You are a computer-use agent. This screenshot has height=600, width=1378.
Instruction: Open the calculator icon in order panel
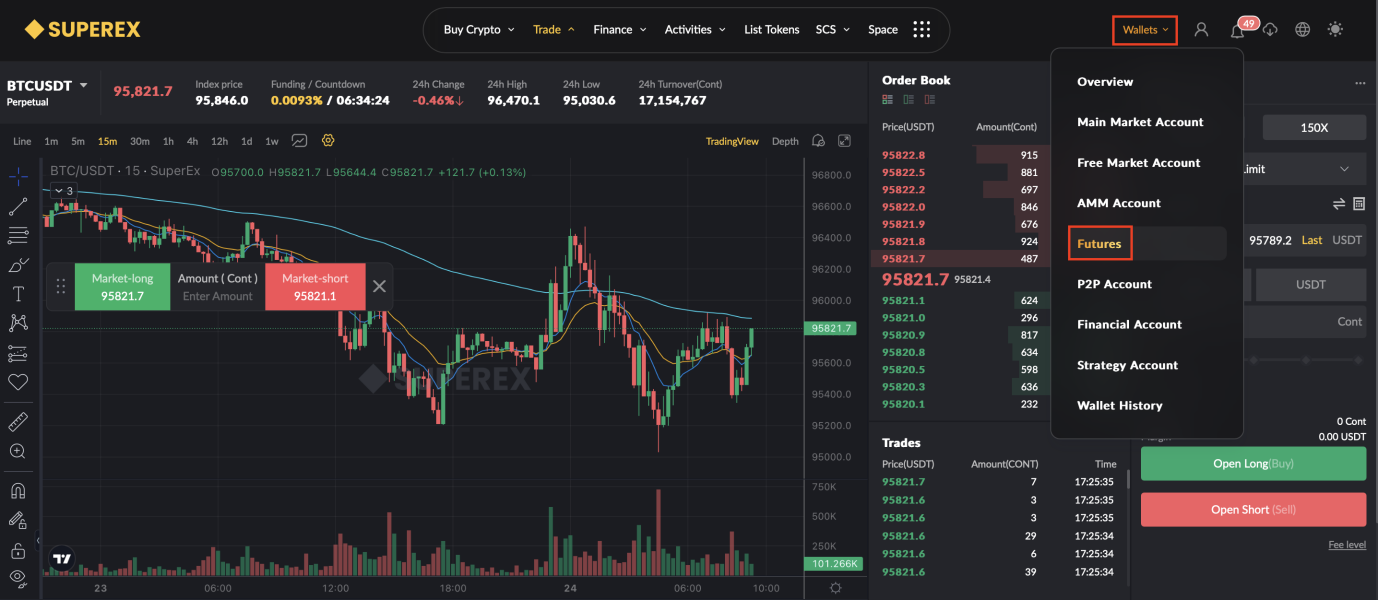pos(1359,204)
